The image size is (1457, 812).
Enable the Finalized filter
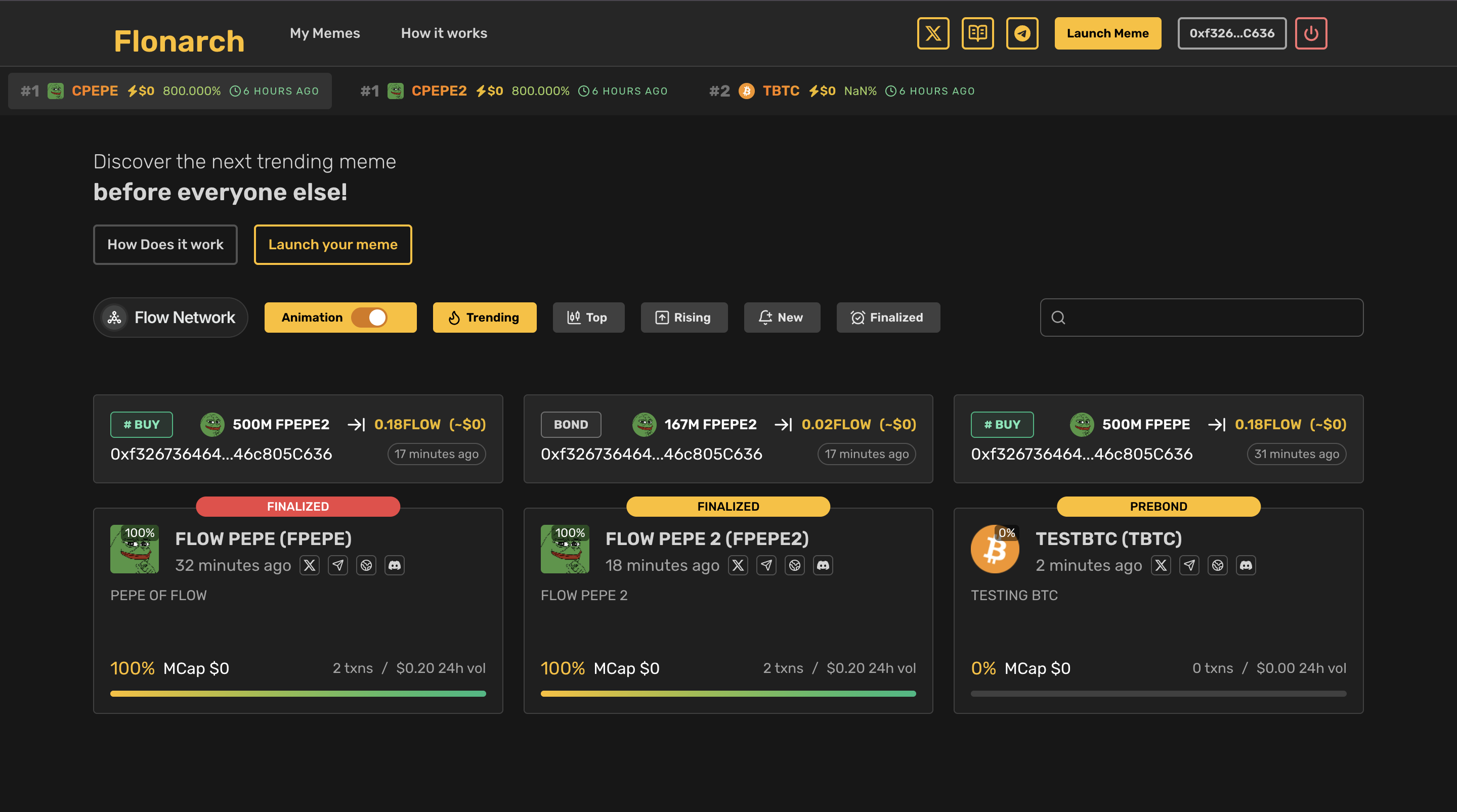pyautogui.click(x=887, y=317)
